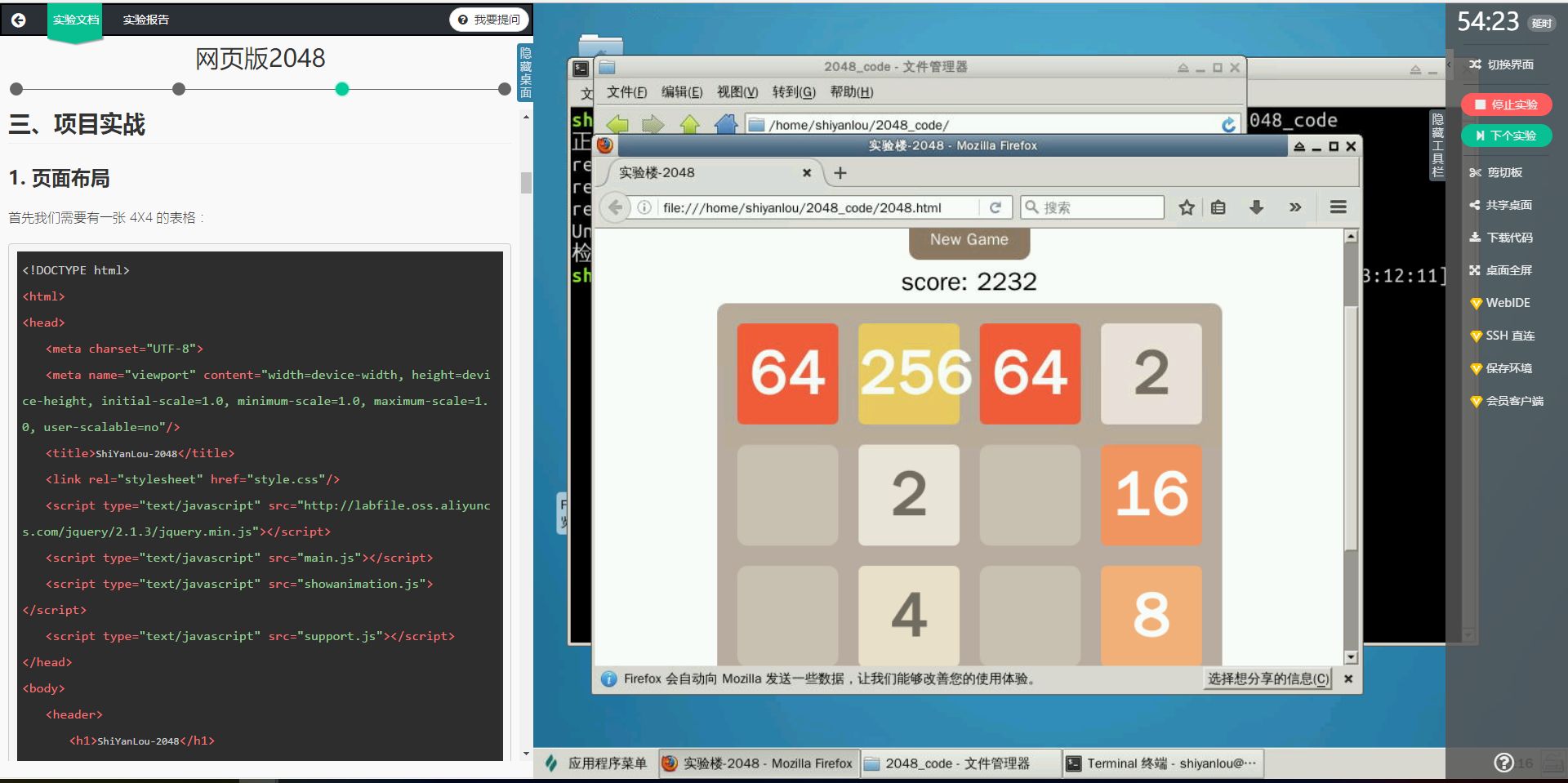This screenshot has width=1568, height=783.
Task: Open the Firefox downloads arrow
Action: tap(1256, 207)
